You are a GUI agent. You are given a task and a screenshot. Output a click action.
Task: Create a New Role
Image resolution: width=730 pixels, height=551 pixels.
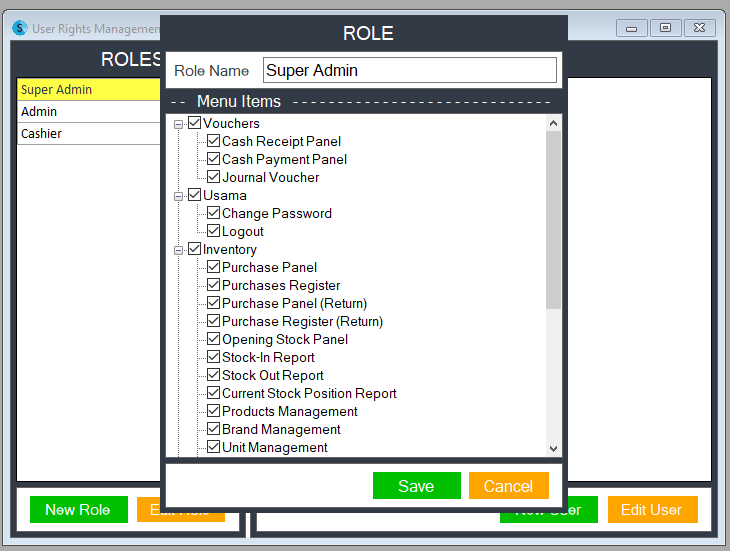pos(79,510)
